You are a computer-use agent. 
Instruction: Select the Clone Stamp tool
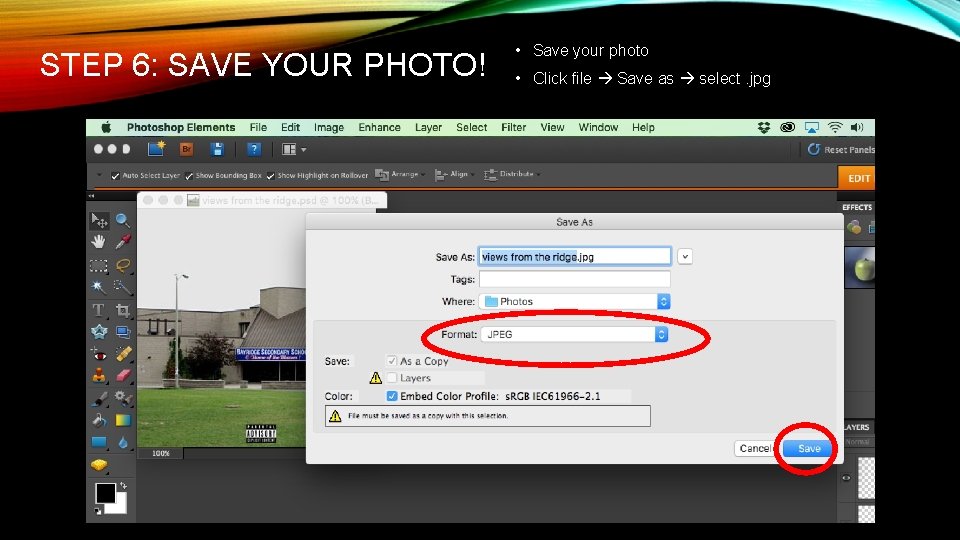click(99, 375)
